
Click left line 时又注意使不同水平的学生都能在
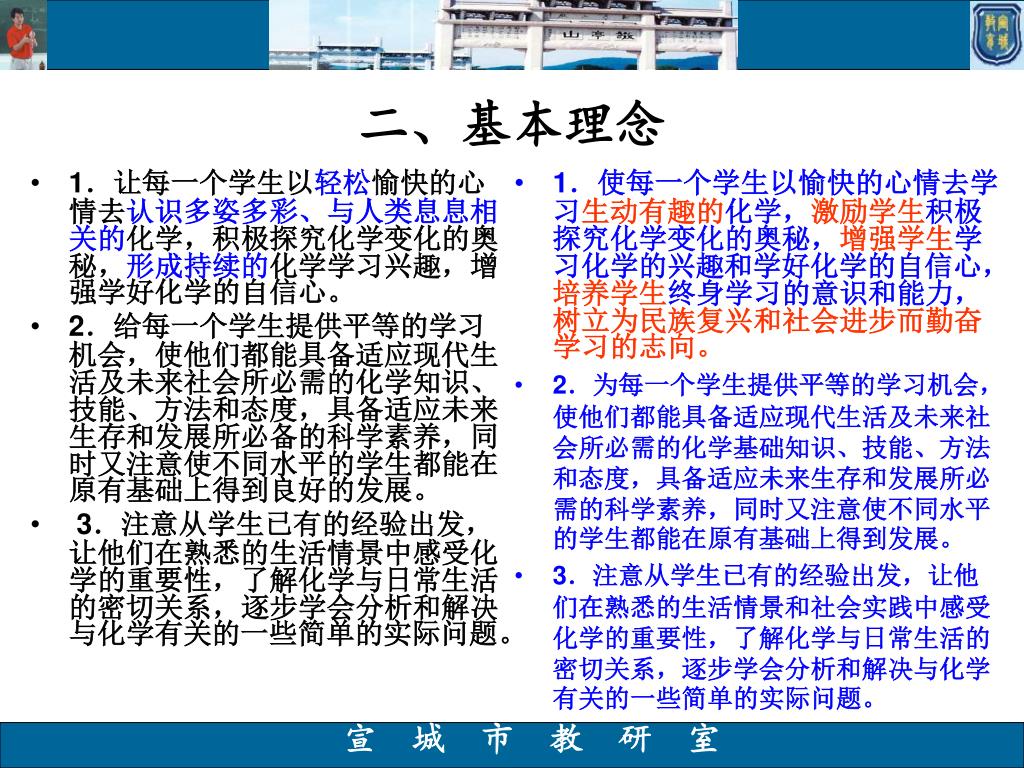(x=283, y=464)
